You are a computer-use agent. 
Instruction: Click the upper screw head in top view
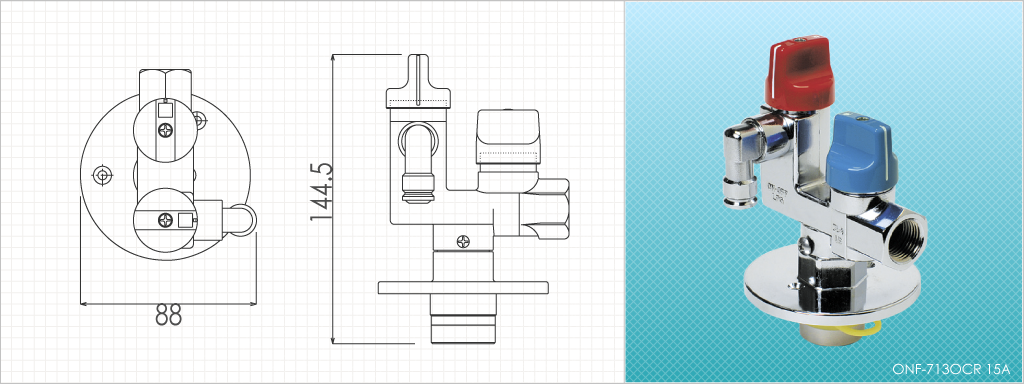(166, 131)
